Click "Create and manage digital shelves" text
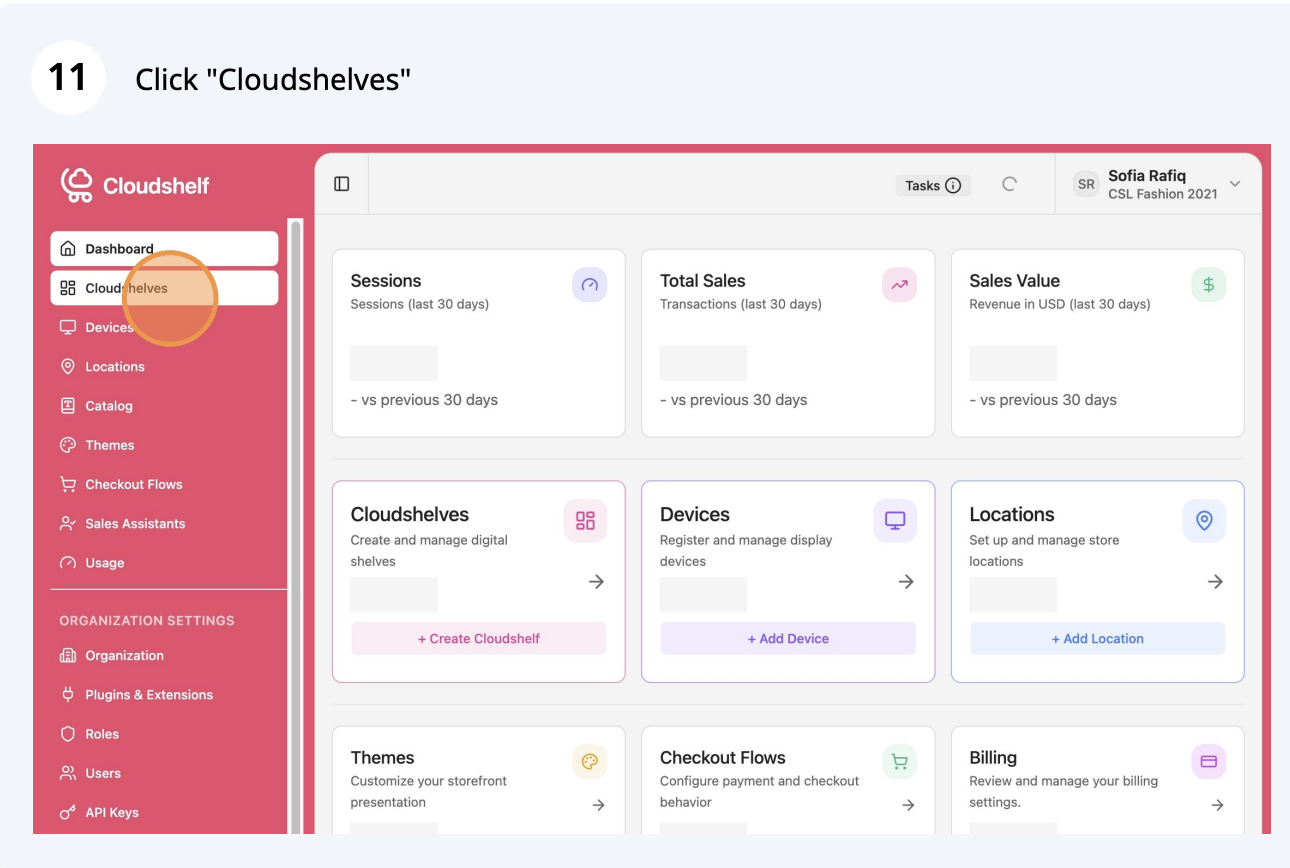The height and width of the screenshot is (868, 1290). coord(429,551)
